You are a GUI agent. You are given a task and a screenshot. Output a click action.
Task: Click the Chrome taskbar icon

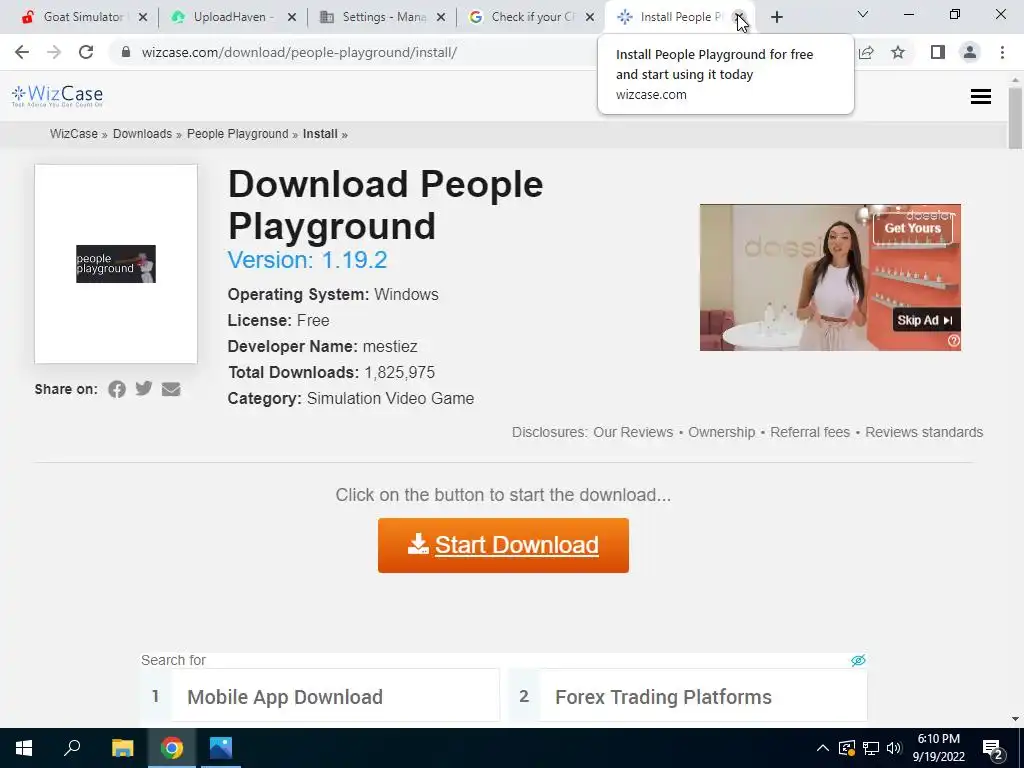[172, 748]
